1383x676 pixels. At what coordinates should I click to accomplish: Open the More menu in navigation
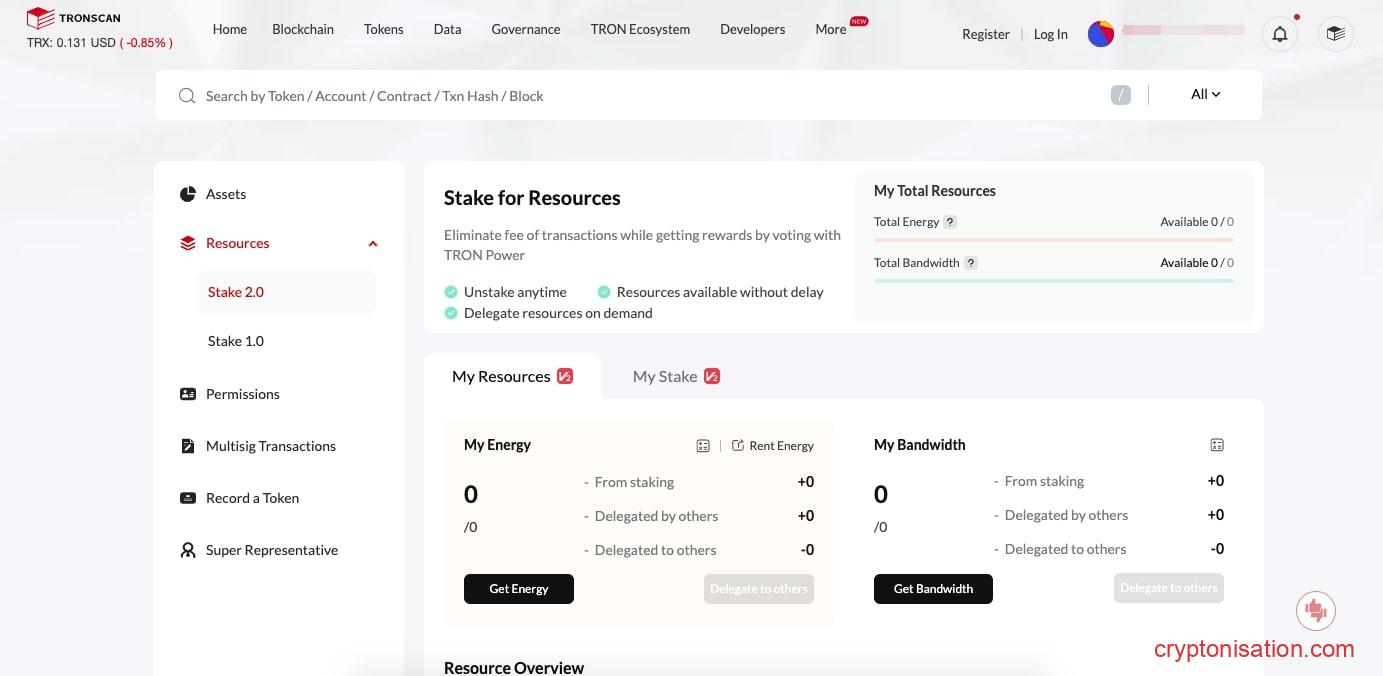[830, 29]
